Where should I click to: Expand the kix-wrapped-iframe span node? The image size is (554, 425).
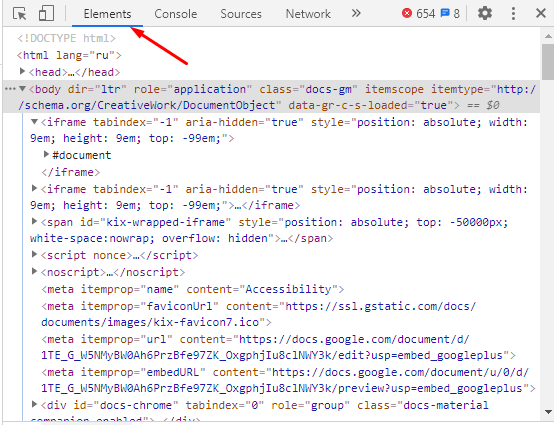[34, 221]
